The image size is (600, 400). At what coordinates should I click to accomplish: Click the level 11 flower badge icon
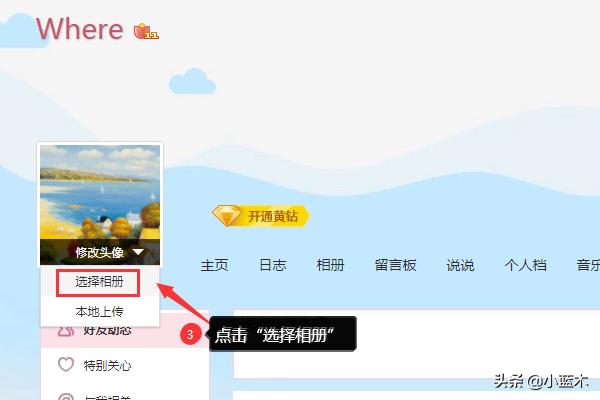(146, 31)
